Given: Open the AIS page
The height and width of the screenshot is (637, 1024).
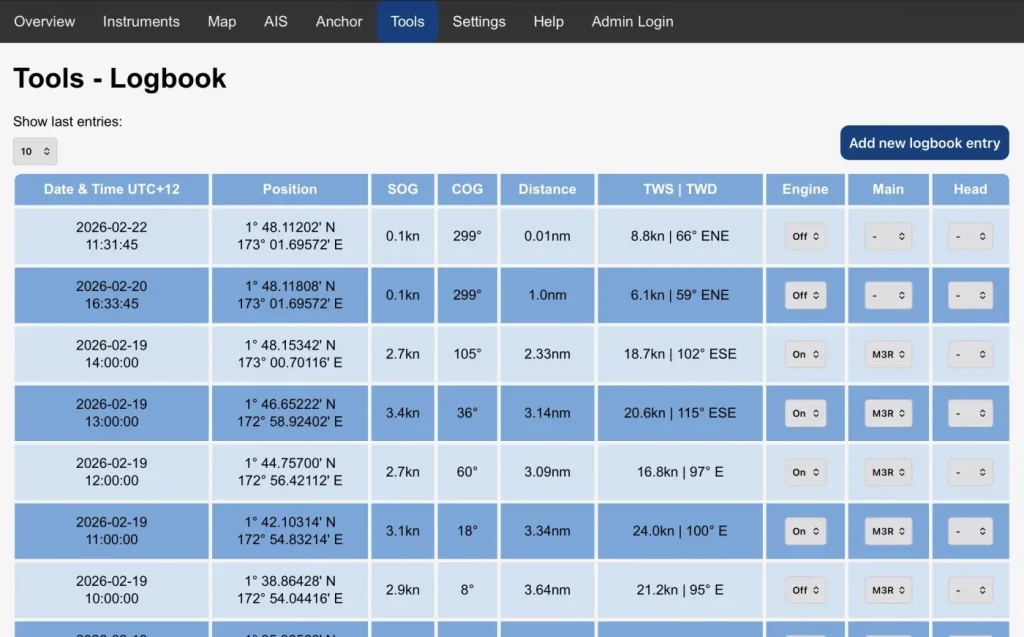Looking at the screenshot, I should [275, 21].
